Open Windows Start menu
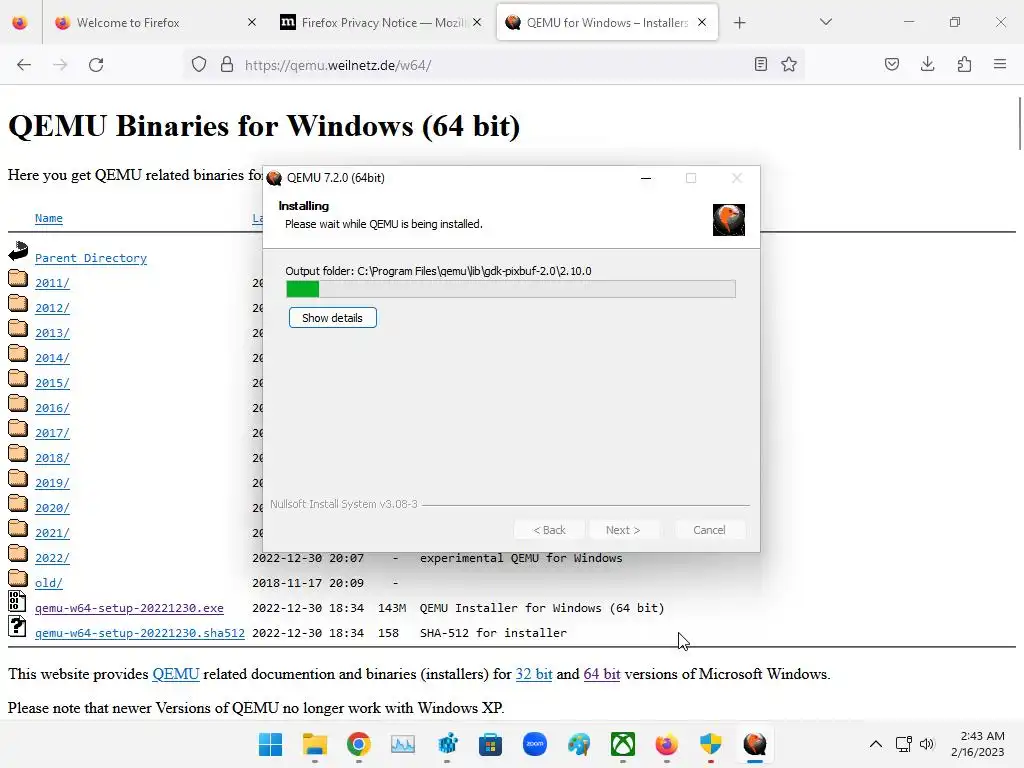 point(270,744)
